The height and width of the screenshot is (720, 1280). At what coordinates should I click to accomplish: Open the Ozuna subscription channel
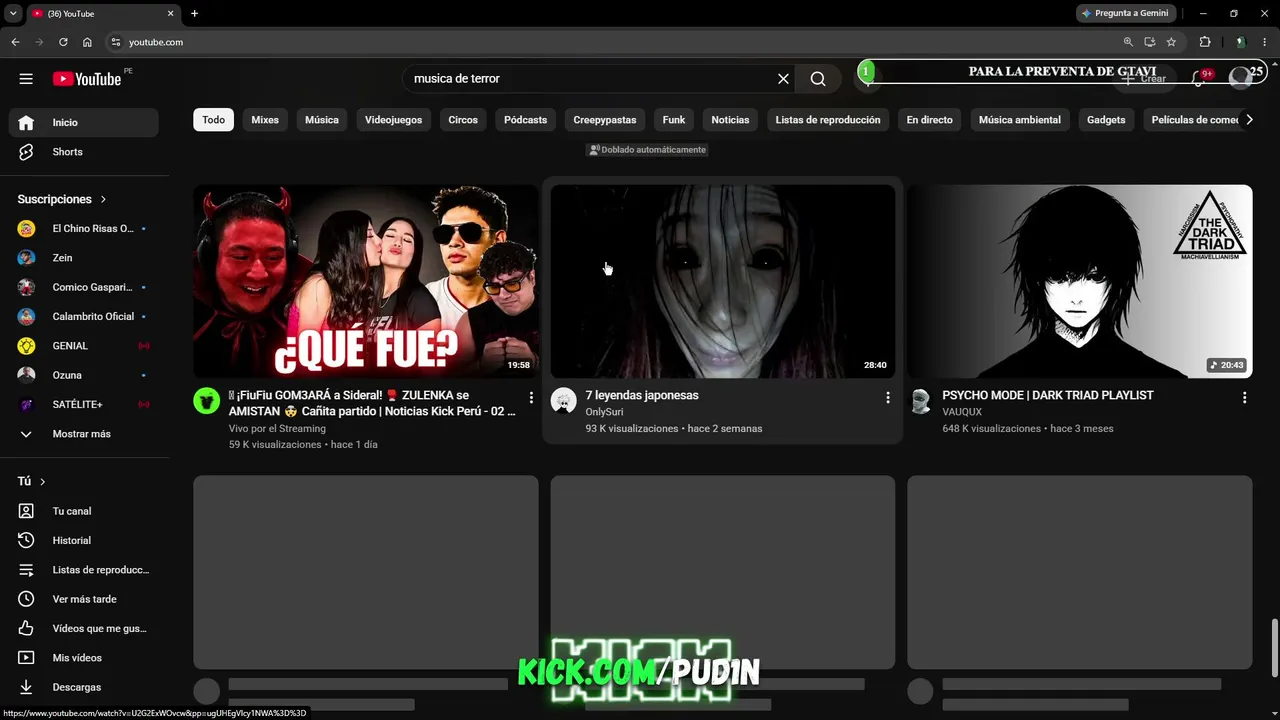[84, 375]
